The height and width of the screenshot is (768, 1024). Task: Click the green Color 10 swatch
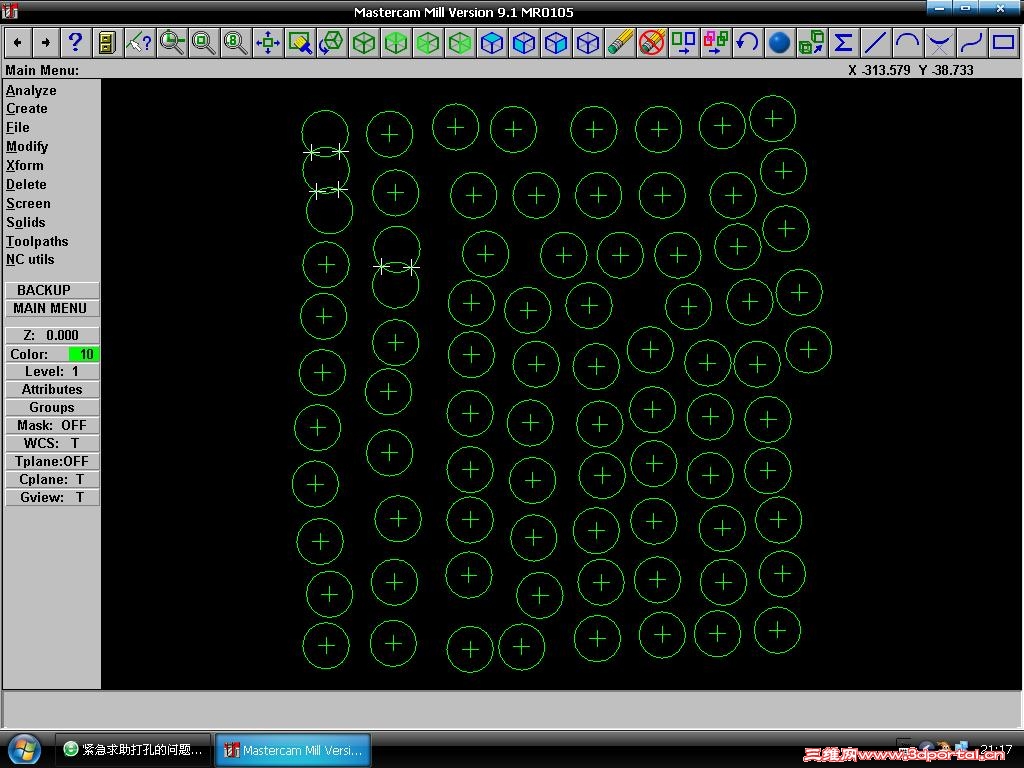point(84,354)
